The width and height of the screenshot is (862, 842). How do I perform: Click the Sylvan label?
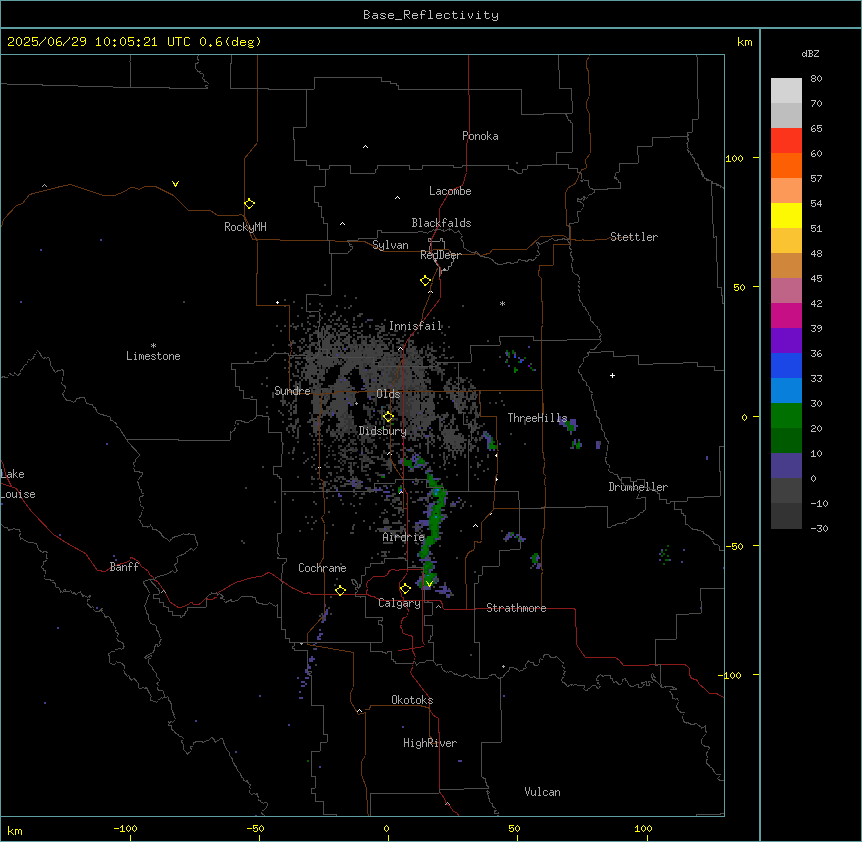390,245
